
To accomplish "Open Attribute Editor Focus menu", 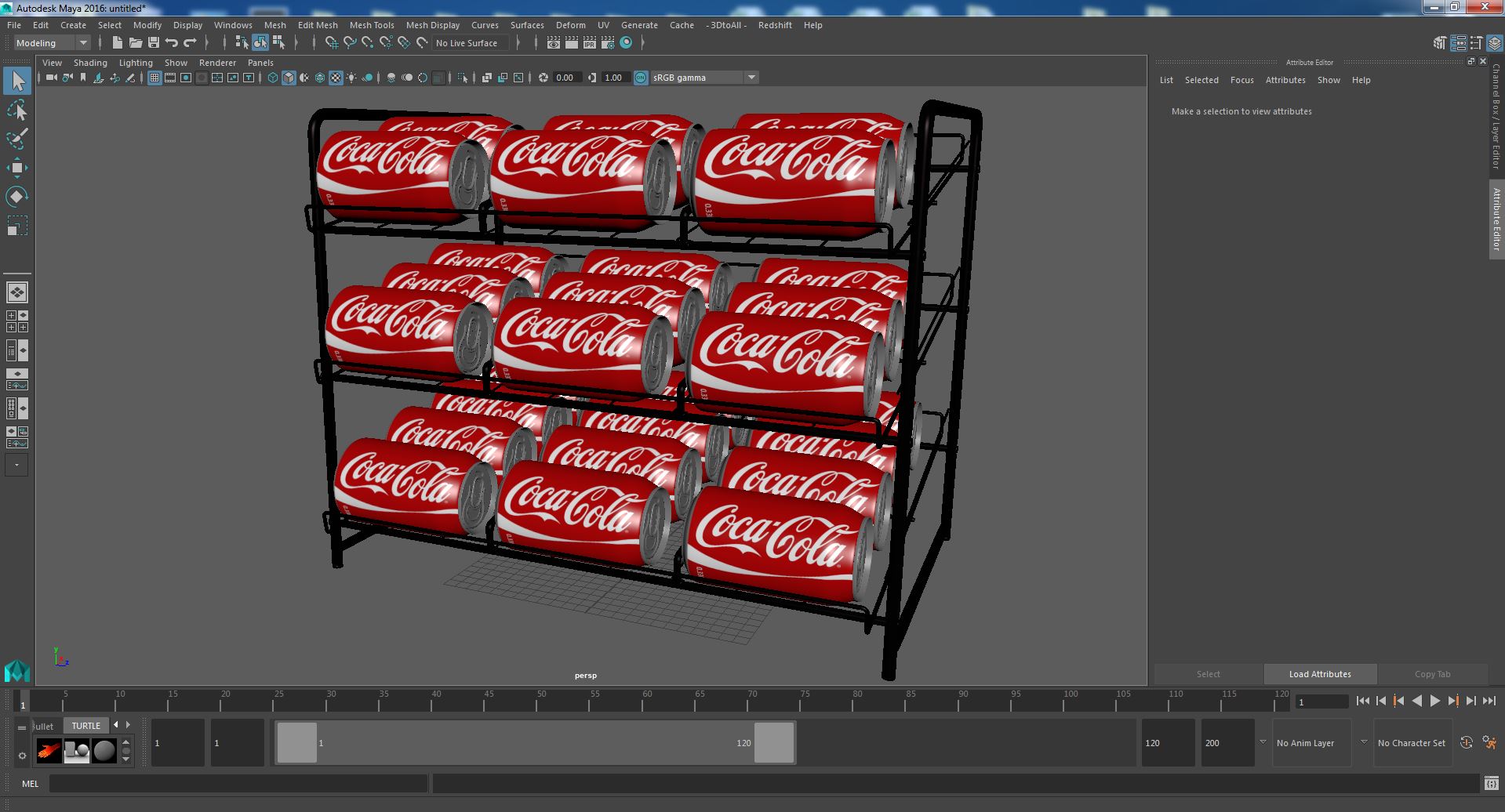I will coord(1241,80).
